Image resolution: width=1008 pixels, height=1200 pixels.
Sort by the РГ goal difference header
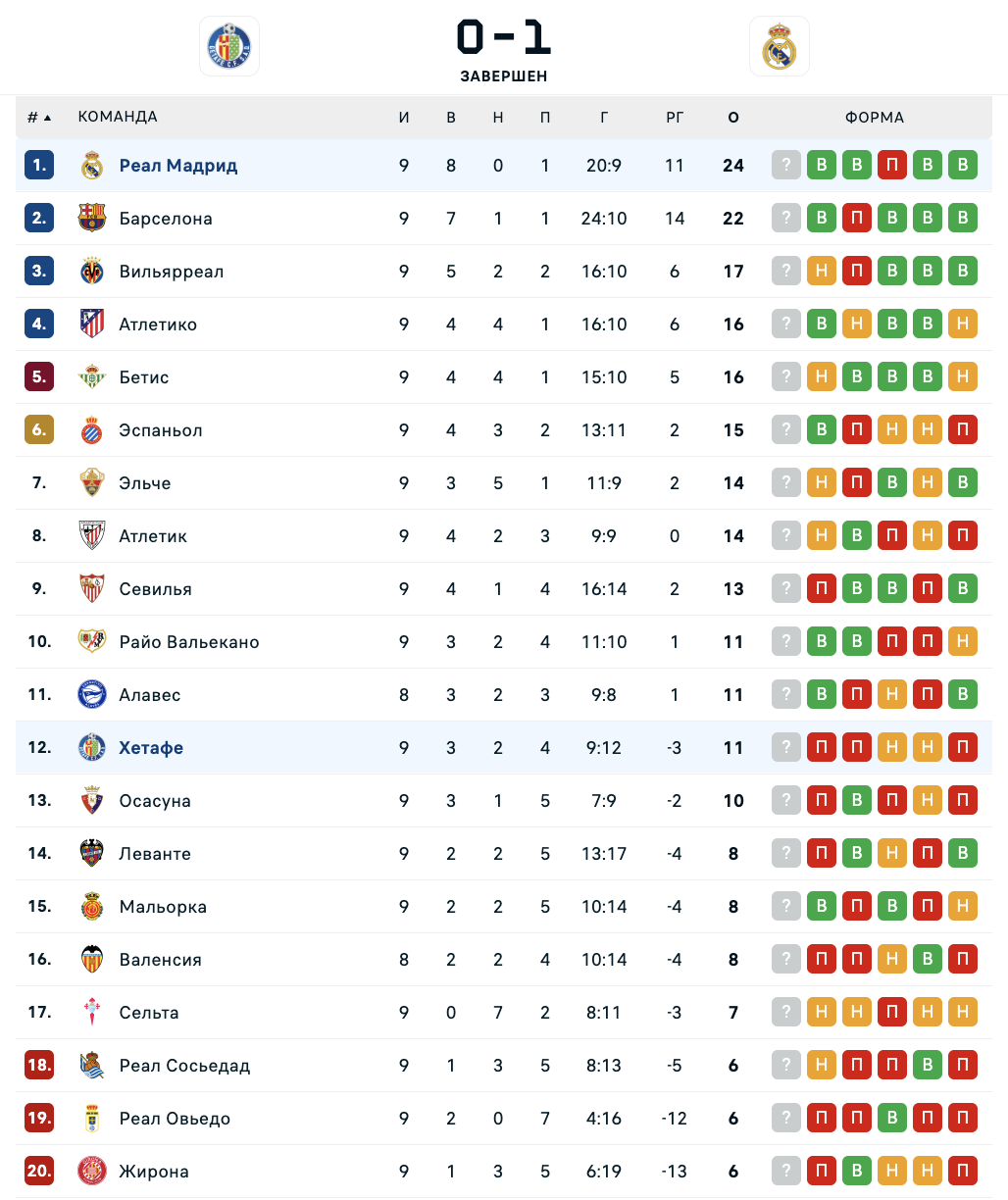tap(675, 118)
